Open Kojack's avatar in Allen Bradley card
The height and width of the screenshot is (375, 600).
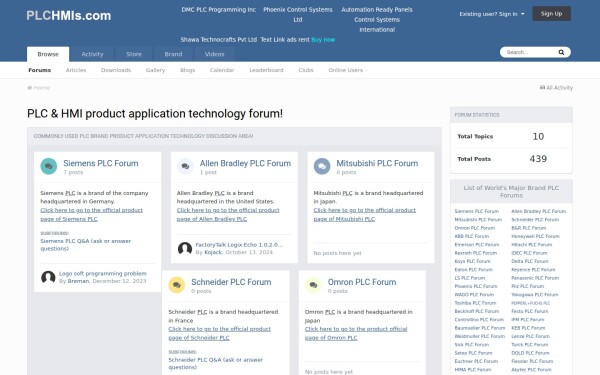coord(185,248)
